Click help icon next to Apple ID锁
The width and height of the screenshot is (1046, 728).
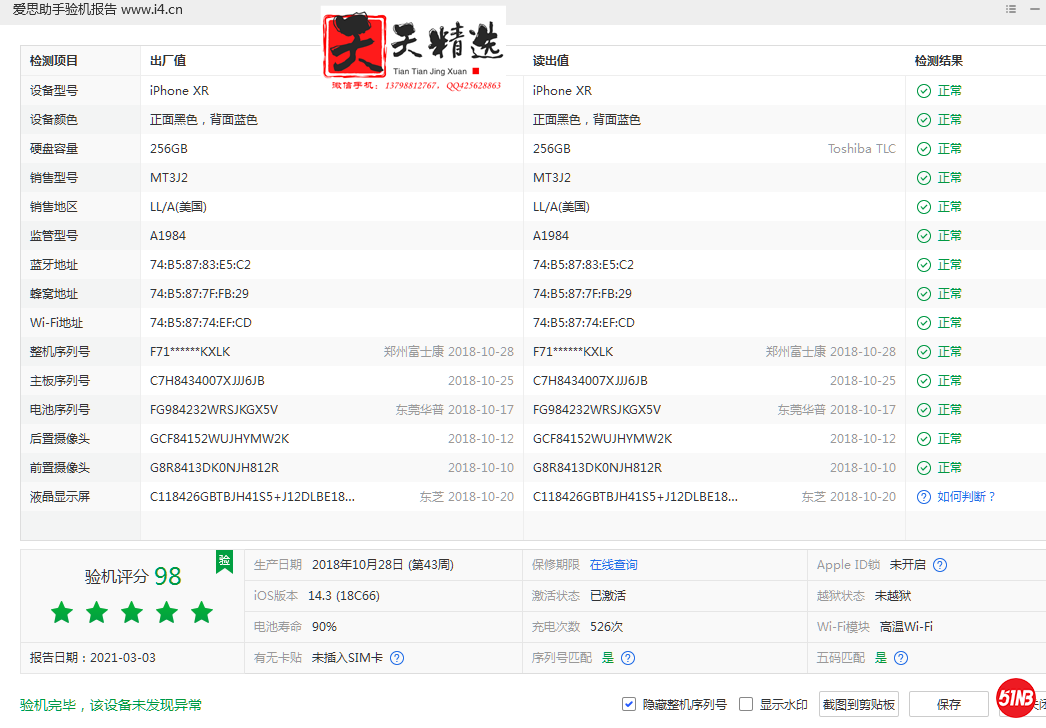pos(940,565)
